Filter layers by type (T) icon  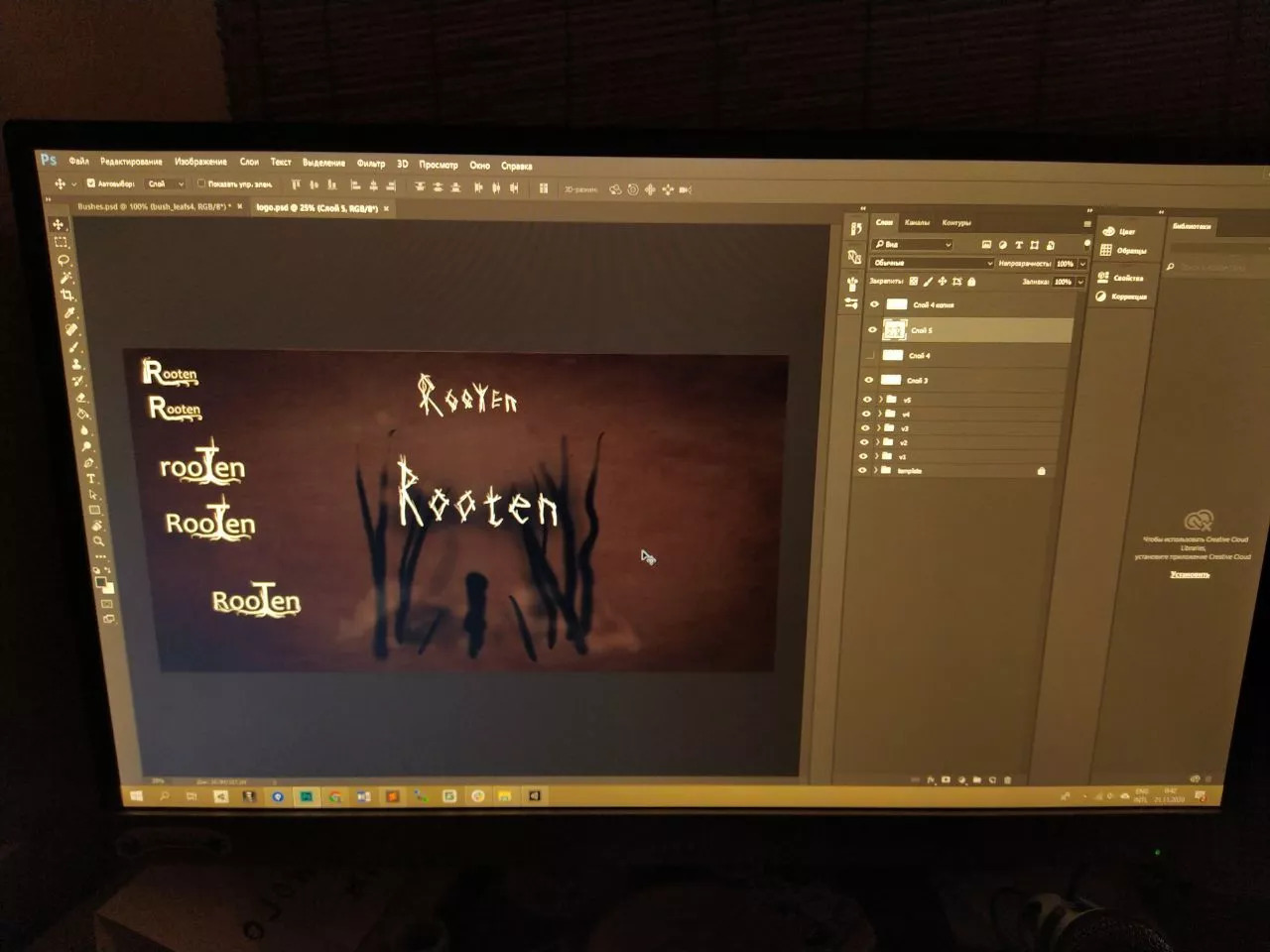[x=1019, y=245]
